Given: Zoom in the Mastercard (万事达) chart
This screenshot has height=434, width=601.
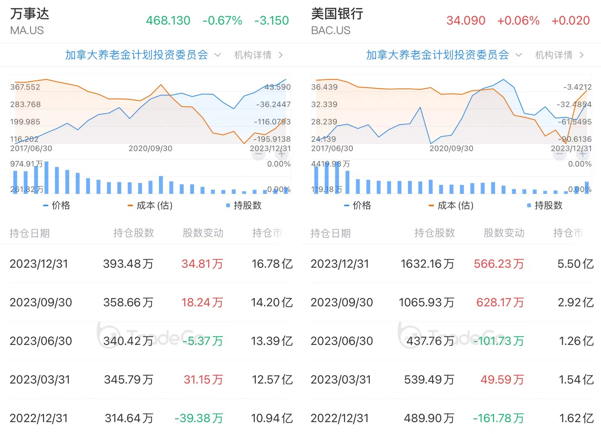Looking at the screenshot, I should 283,154.
